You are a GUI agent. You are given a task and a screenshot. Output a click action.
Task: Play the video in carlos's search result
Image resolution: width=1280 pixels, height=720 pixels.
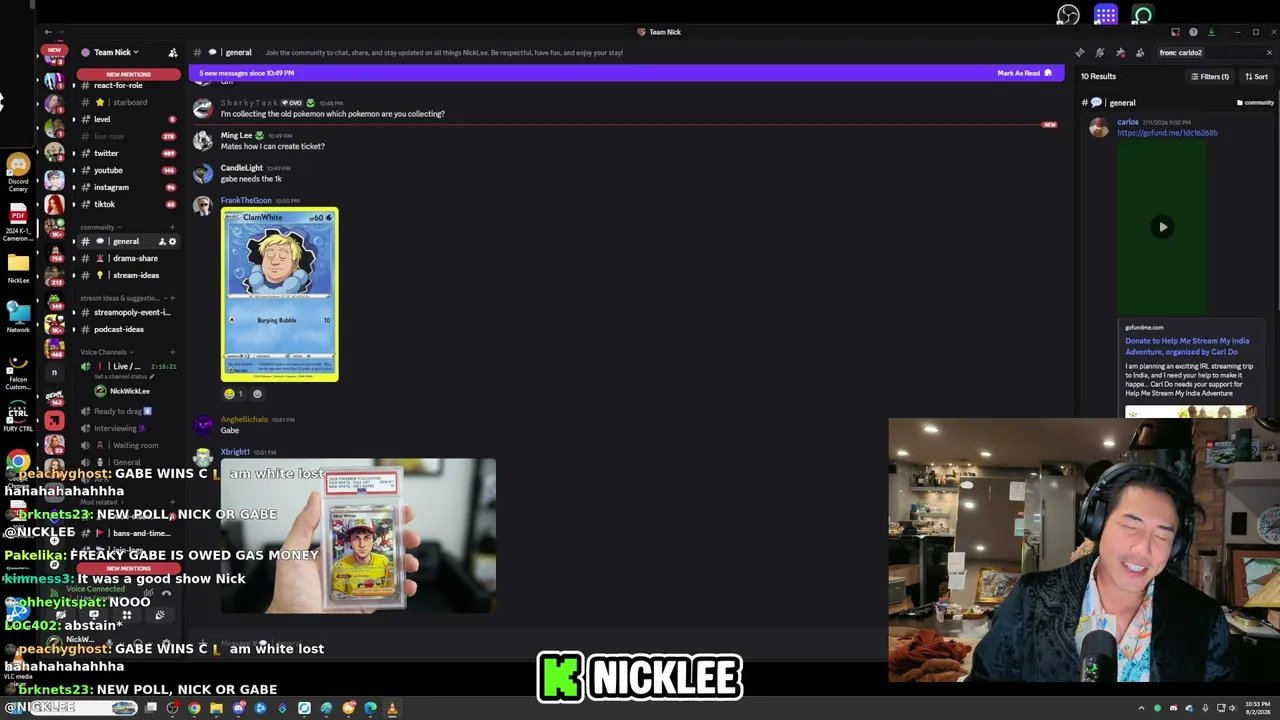[1162, 227]
